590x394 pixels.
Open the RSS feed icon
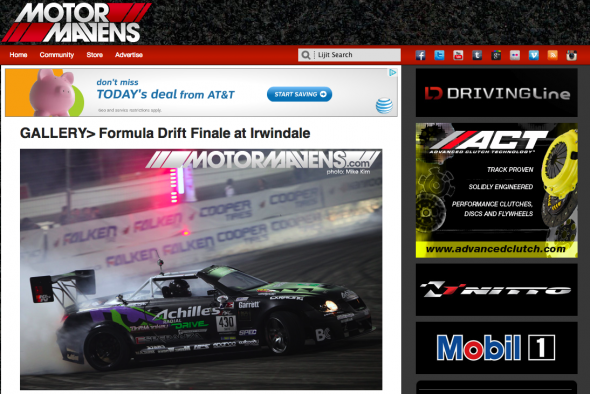[552, 55]
